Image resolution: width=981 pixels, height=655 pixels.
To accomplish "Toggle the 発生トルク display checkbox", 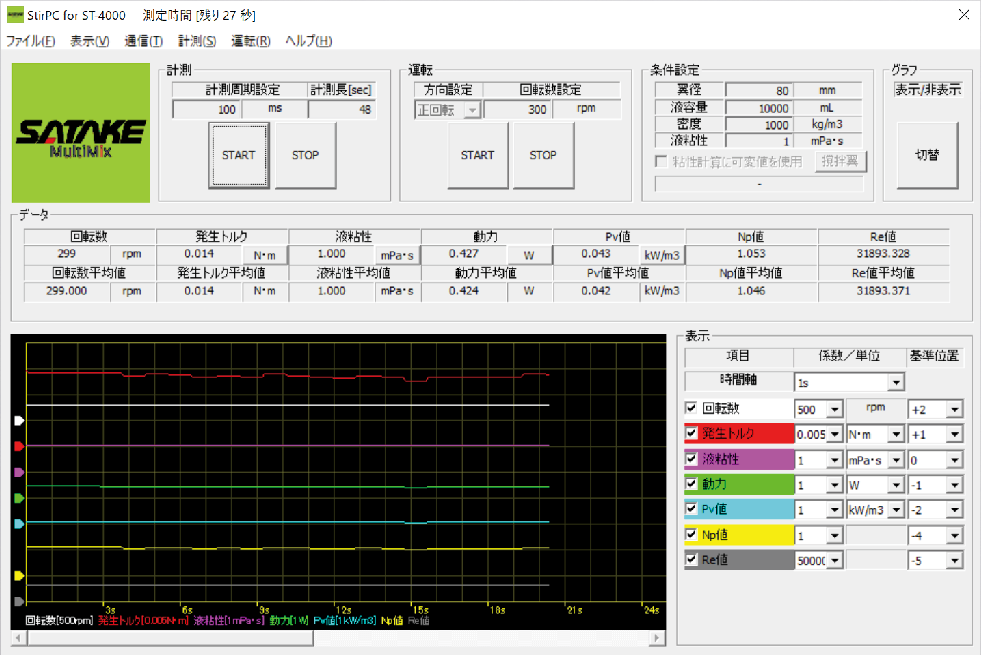I will (691, 433).
